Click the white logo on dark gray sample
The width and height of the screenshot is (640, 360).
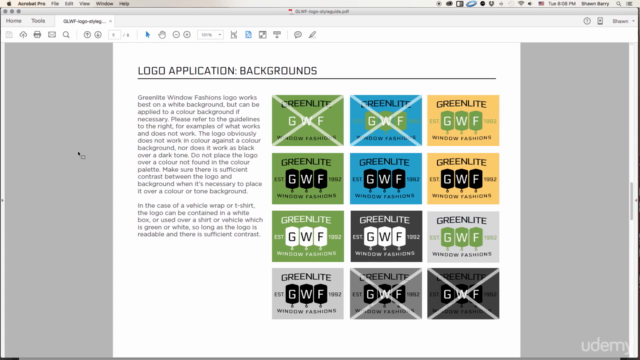tap(386, 236)
